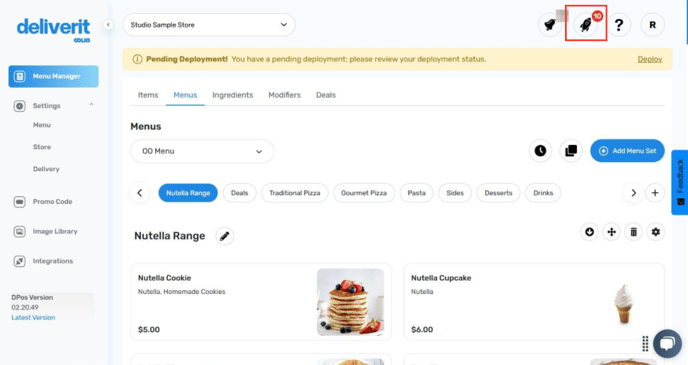
Task: Open the Feedback side tab
Action: point(680,182)
